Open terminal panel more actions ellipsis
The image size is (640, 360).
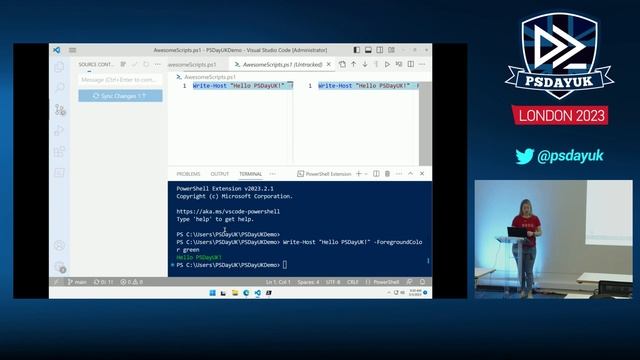tap(399, 174)
